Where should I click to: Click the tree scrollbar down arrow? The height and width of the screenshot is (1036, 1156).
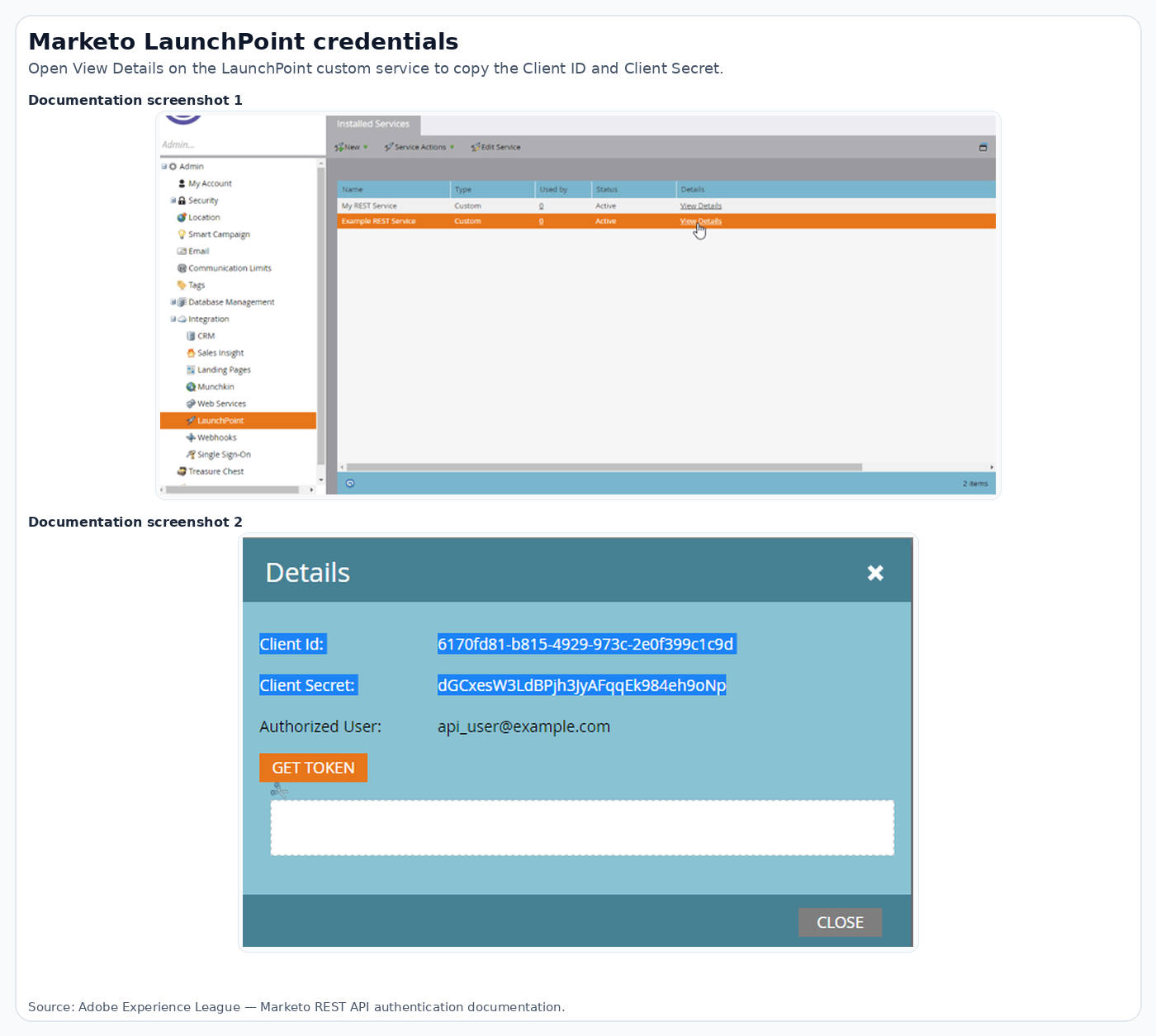tap(321, 480)
